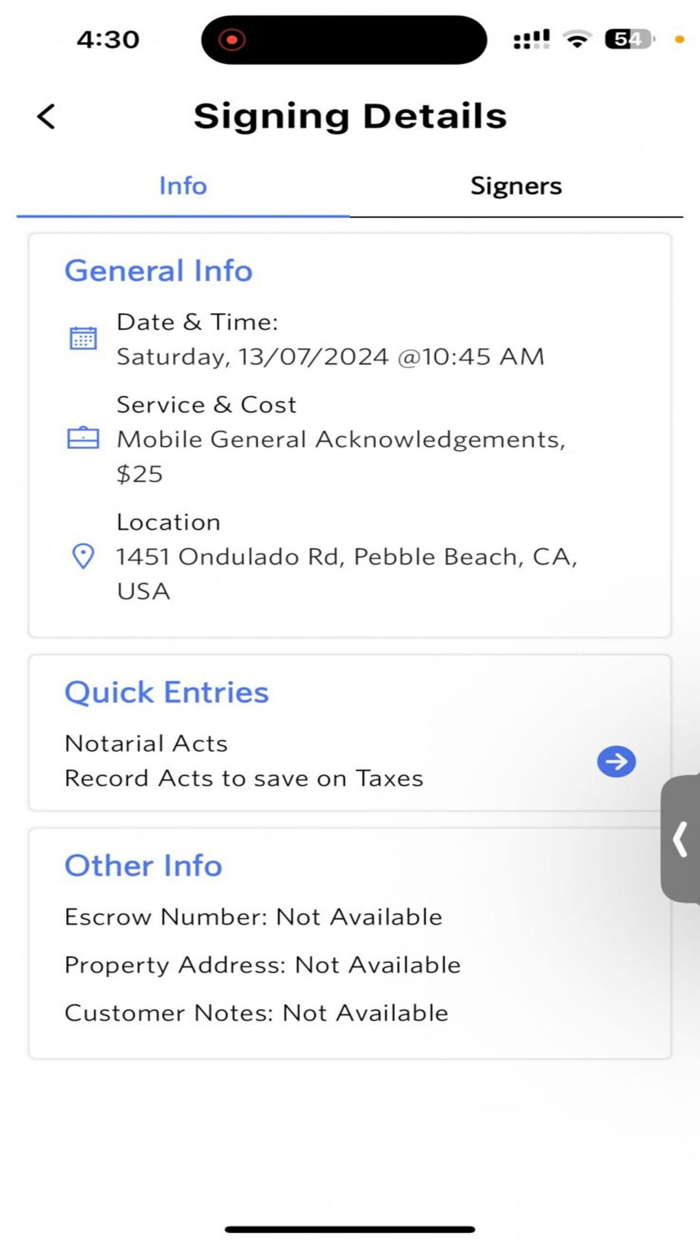Select the Info tab
This screenshot has height=1244, width=700.
point(183,186)
